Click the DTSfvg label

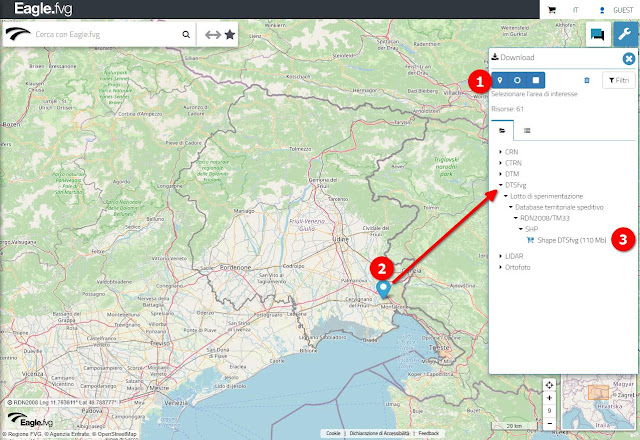point(516,185)
